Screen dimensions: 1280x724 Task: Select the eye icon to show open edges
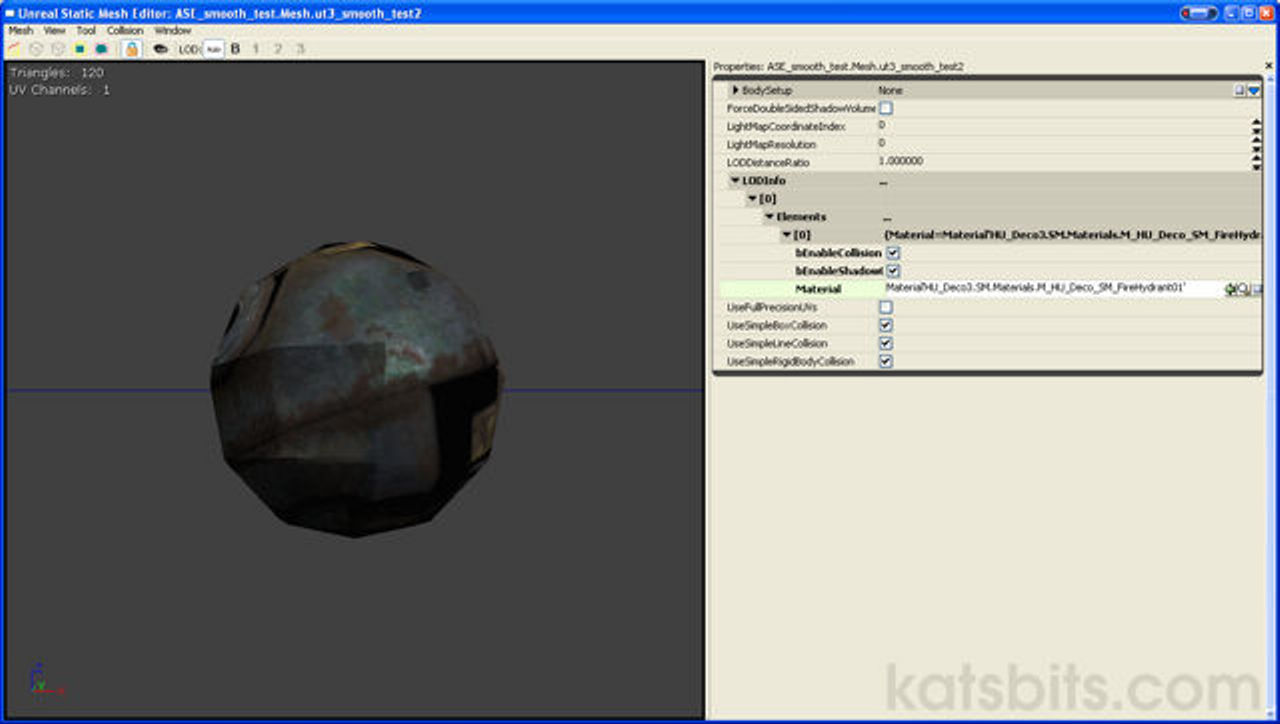click(161, 48)
